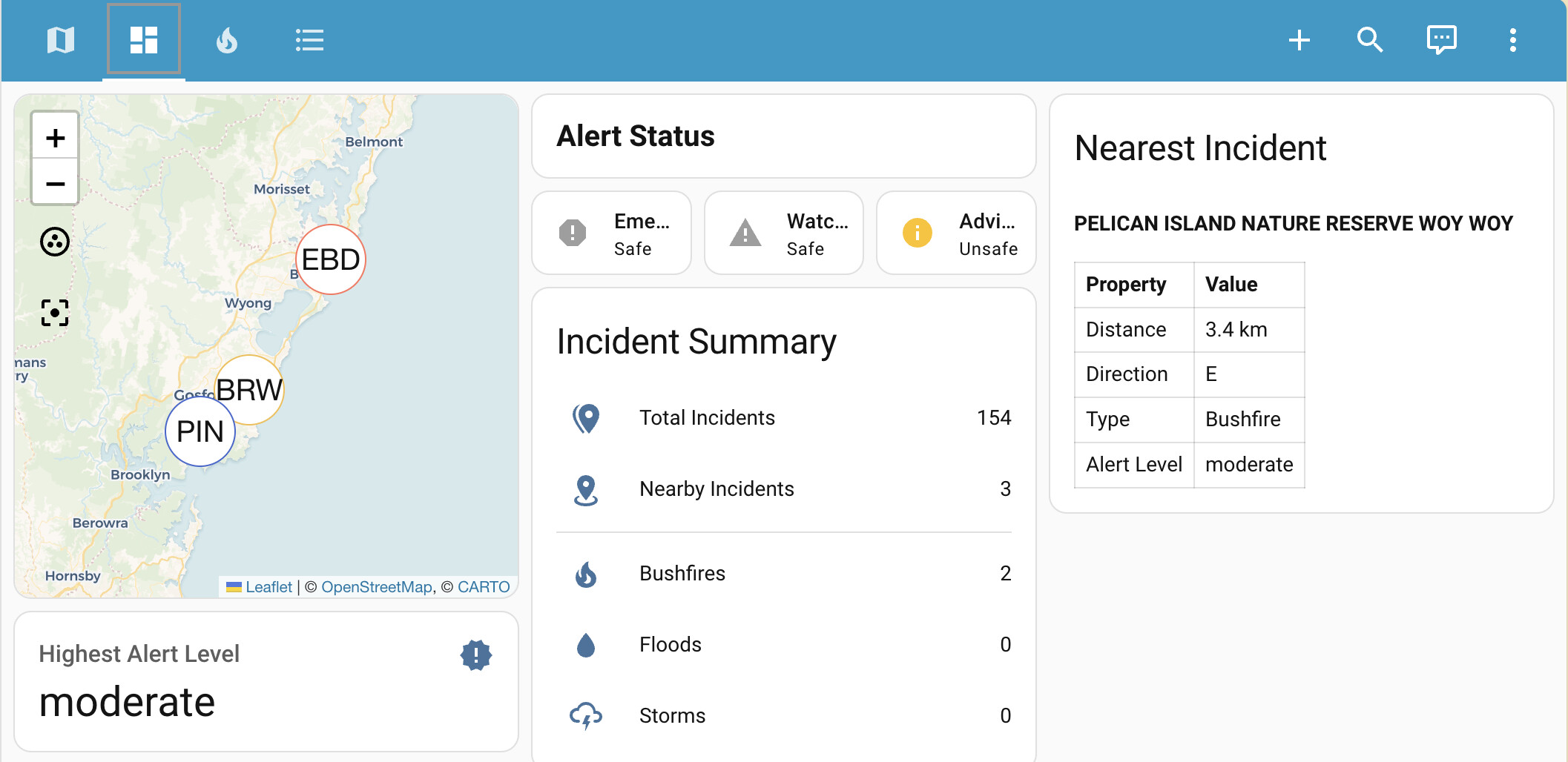Viewport: 1568px width, 762px height.
Task: Open the feedback chat icon
Action: coord(1441,40)
